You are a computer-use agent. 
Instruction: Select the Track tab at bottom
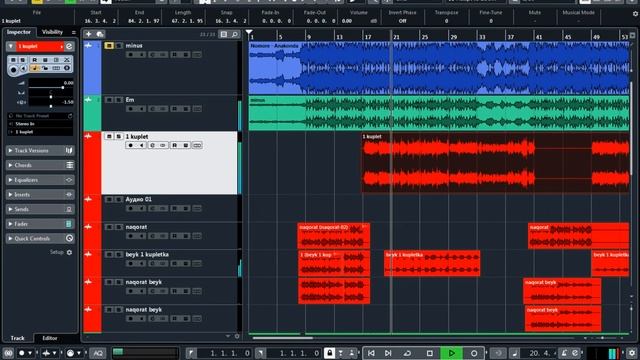(x=18, y=338)
